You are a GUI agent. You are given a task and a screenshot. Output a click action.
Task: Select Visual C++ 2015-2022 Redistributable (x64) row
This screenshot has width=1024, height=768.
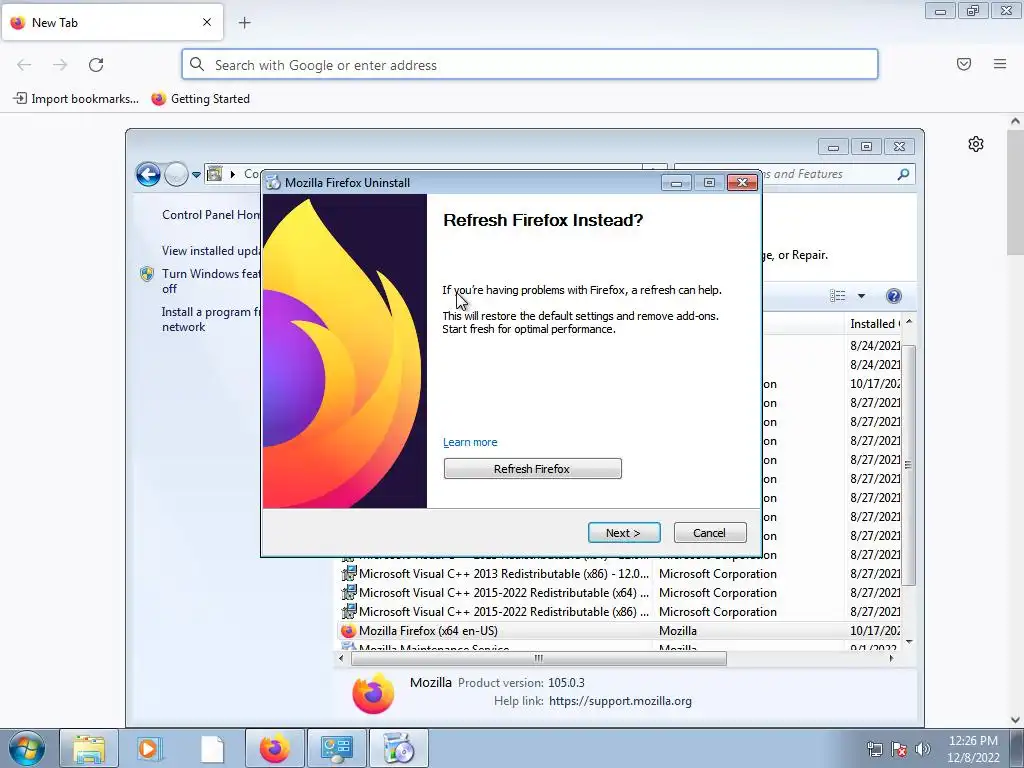tap(620, 593)
